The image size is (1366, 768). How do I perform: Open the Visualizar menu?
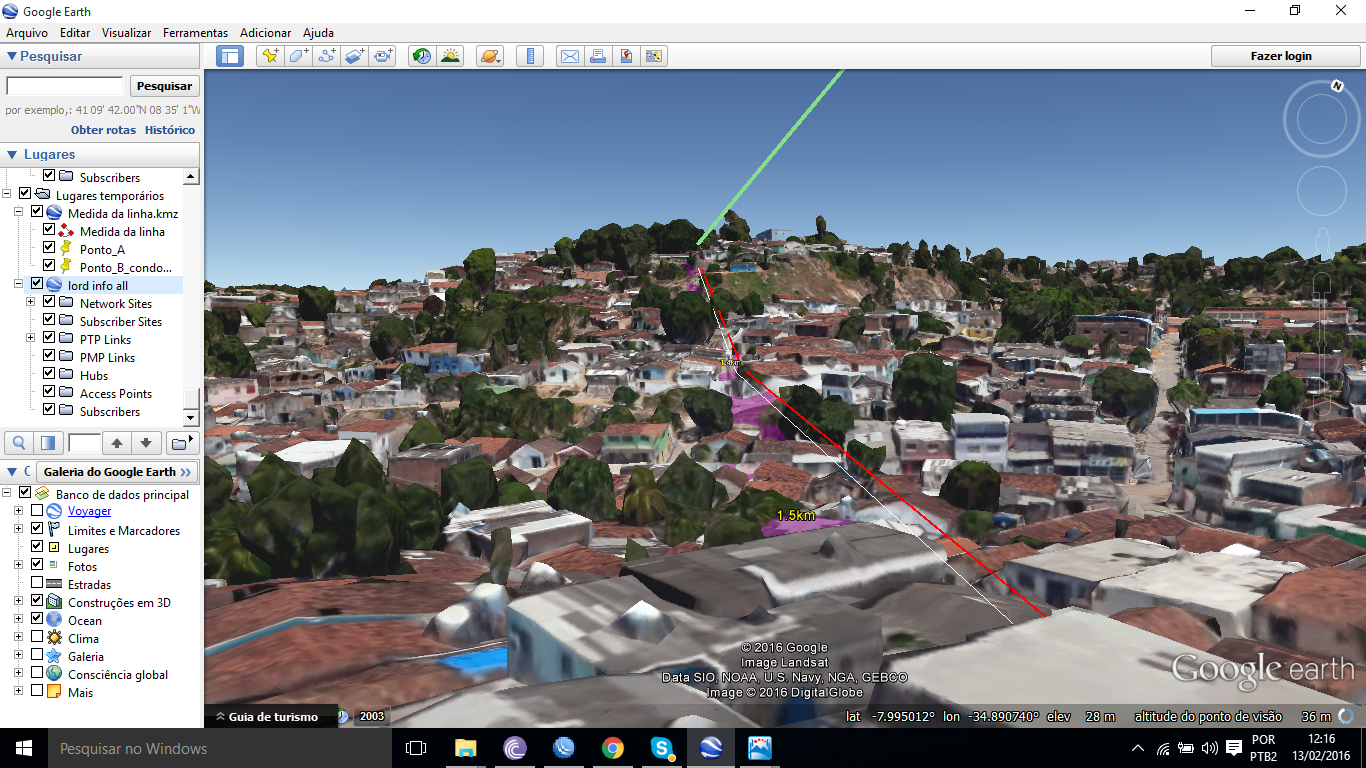tap(126, 33)
